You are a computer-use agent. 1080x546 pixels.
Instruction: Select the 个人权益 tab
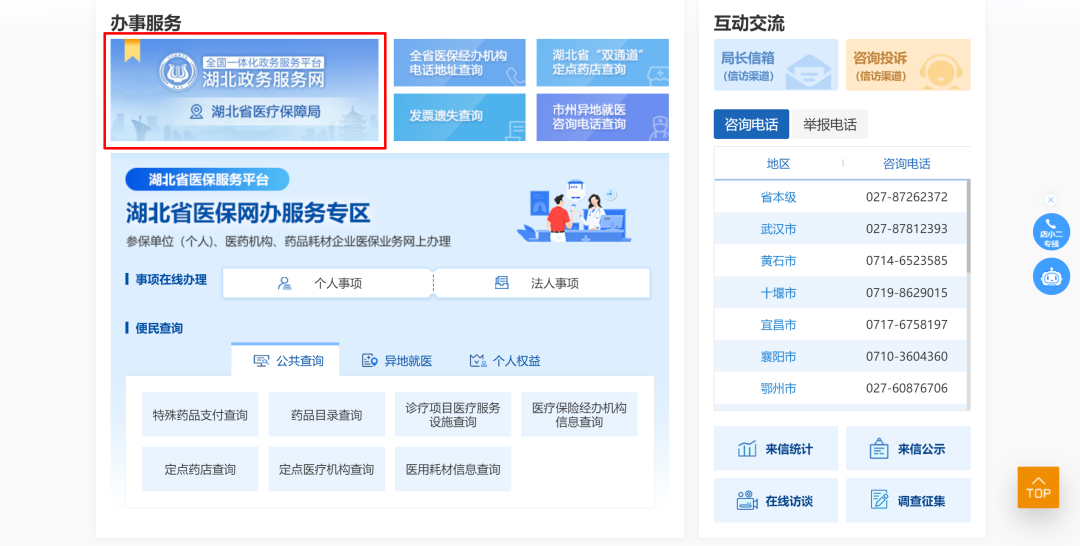[x=505, y=360]
